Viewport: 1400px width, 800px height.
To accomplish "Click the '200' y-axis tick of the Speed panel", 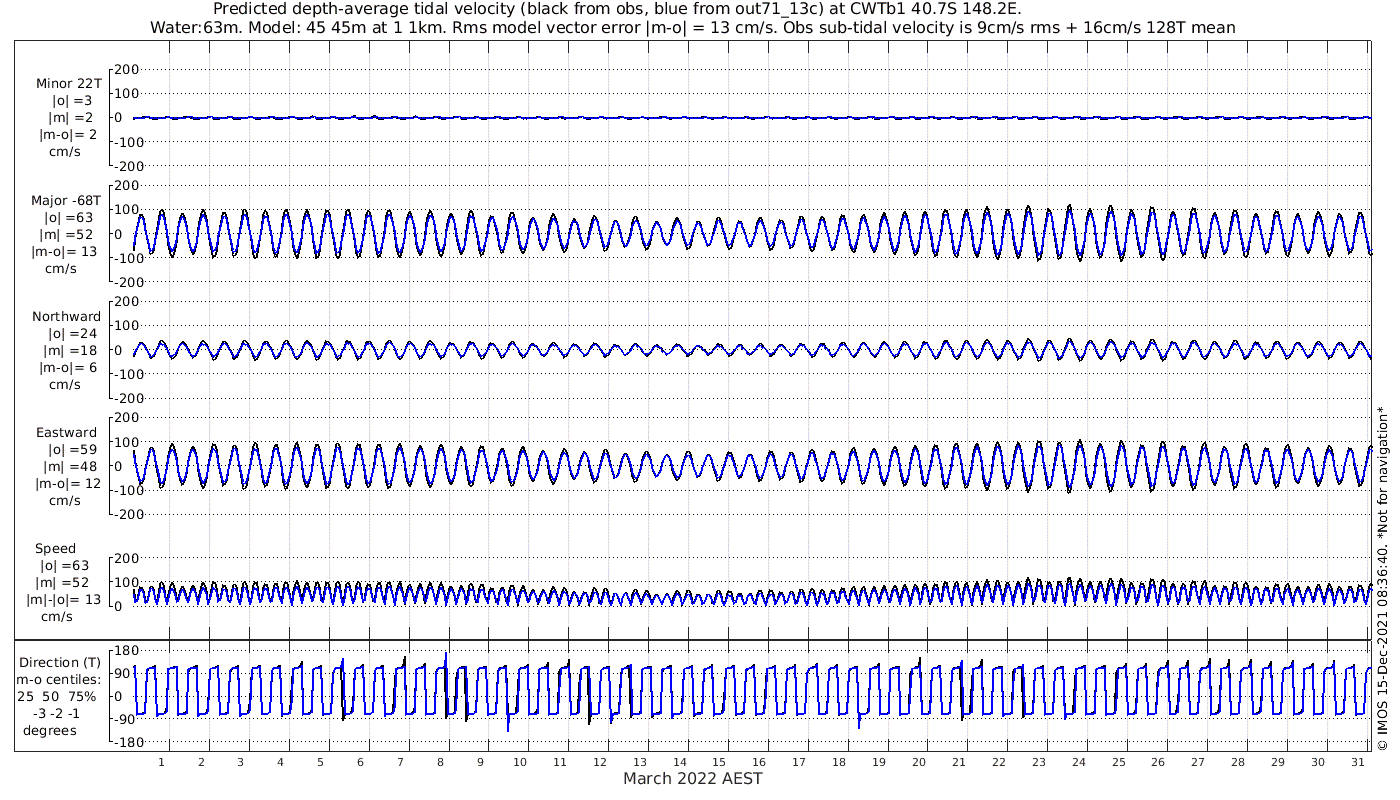I will click(126, 558).
